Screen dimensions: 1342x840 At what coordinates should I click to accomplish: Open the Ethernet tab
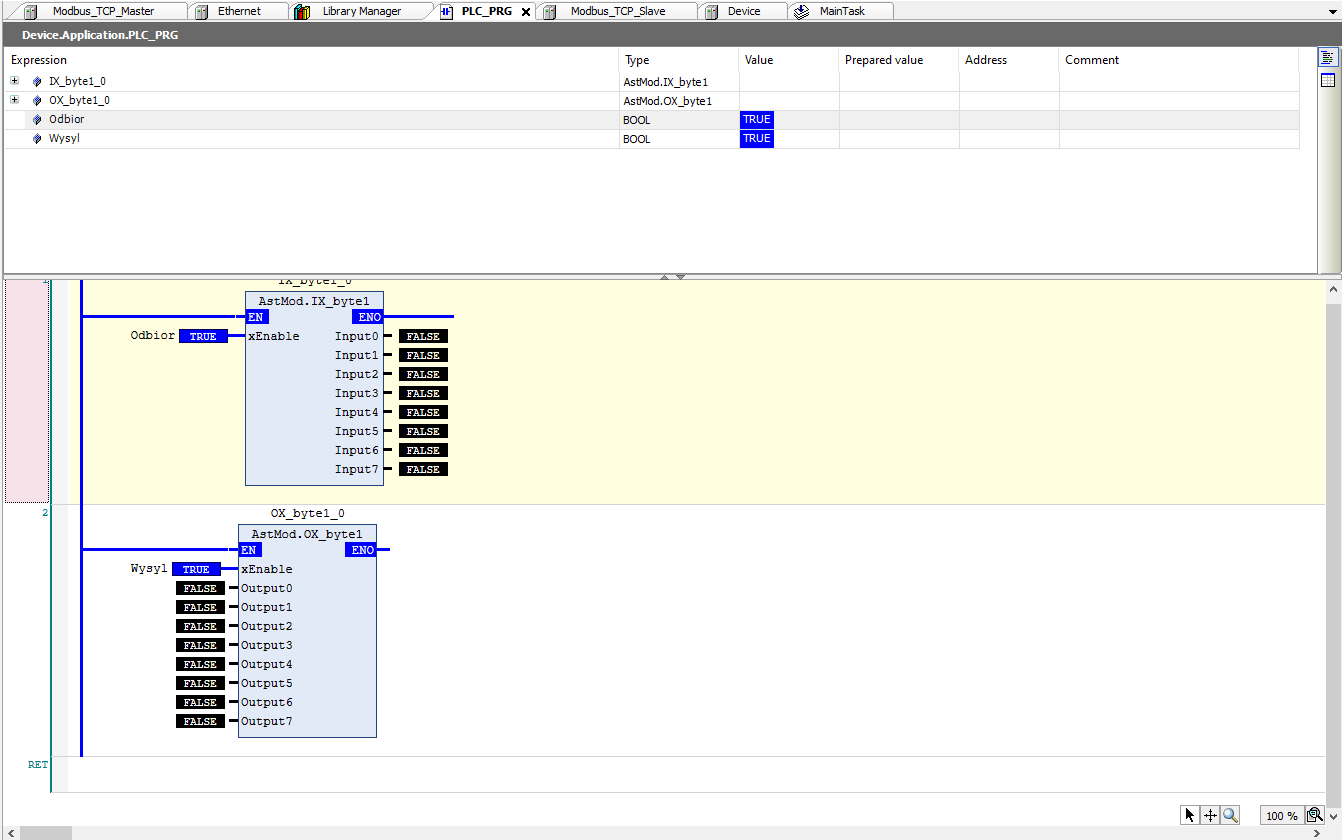pyautogui.click(x=239, y=11)
